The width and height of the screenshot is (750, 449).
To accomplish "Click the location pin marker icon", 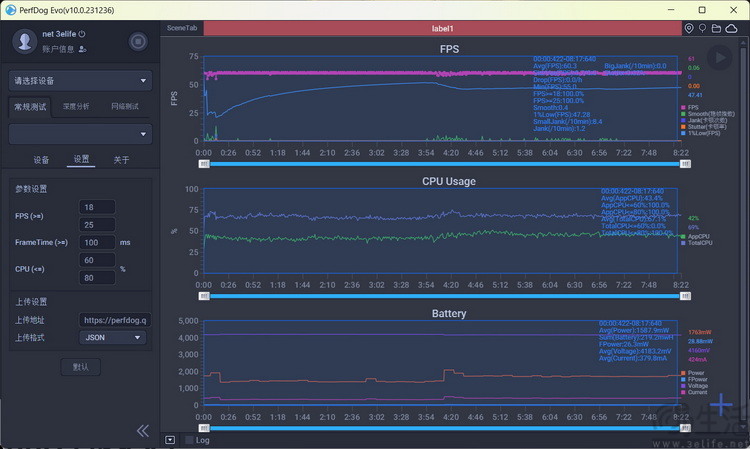I will (689, 28).
